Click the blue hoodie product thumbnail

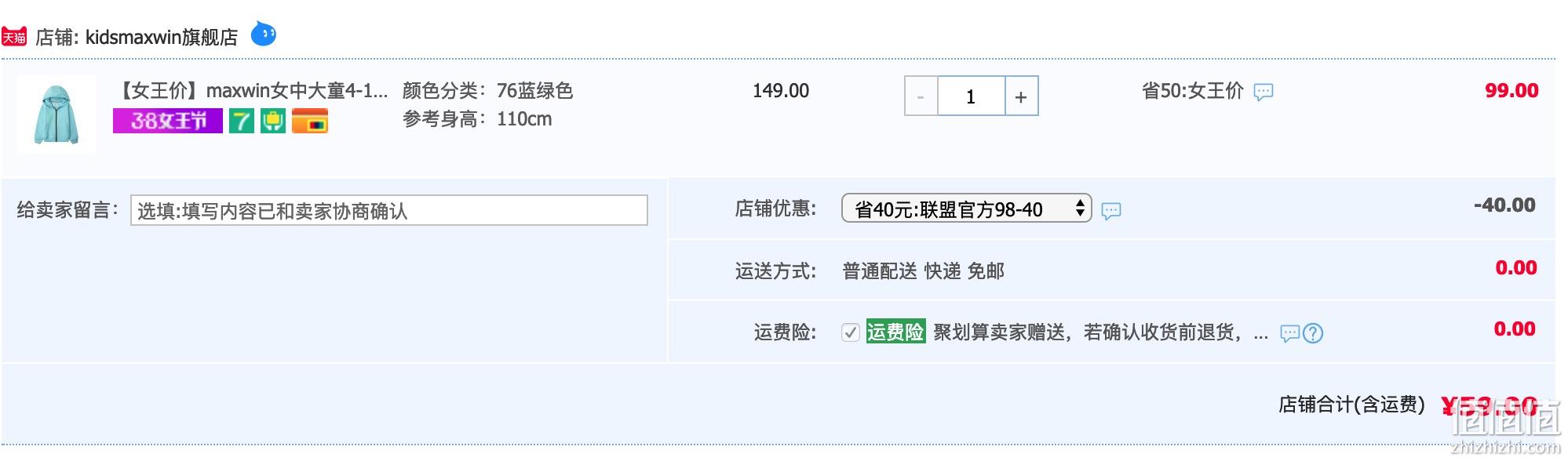point(57,114)
